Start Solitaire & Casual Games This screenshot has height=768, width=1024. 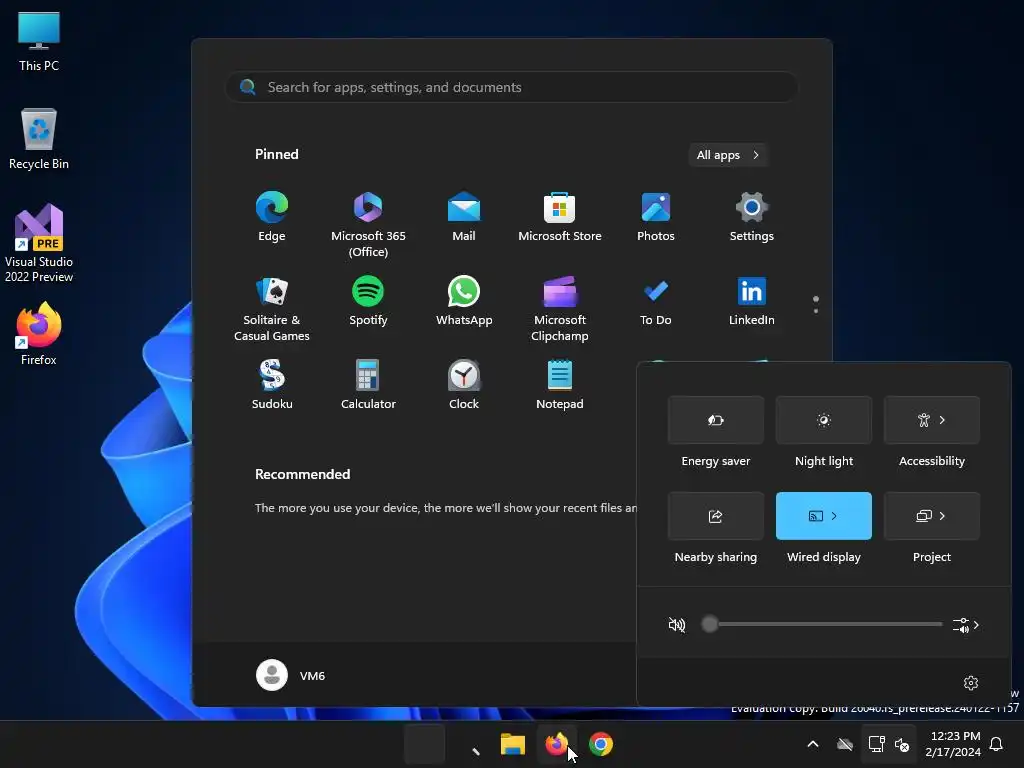coord(272,309)
